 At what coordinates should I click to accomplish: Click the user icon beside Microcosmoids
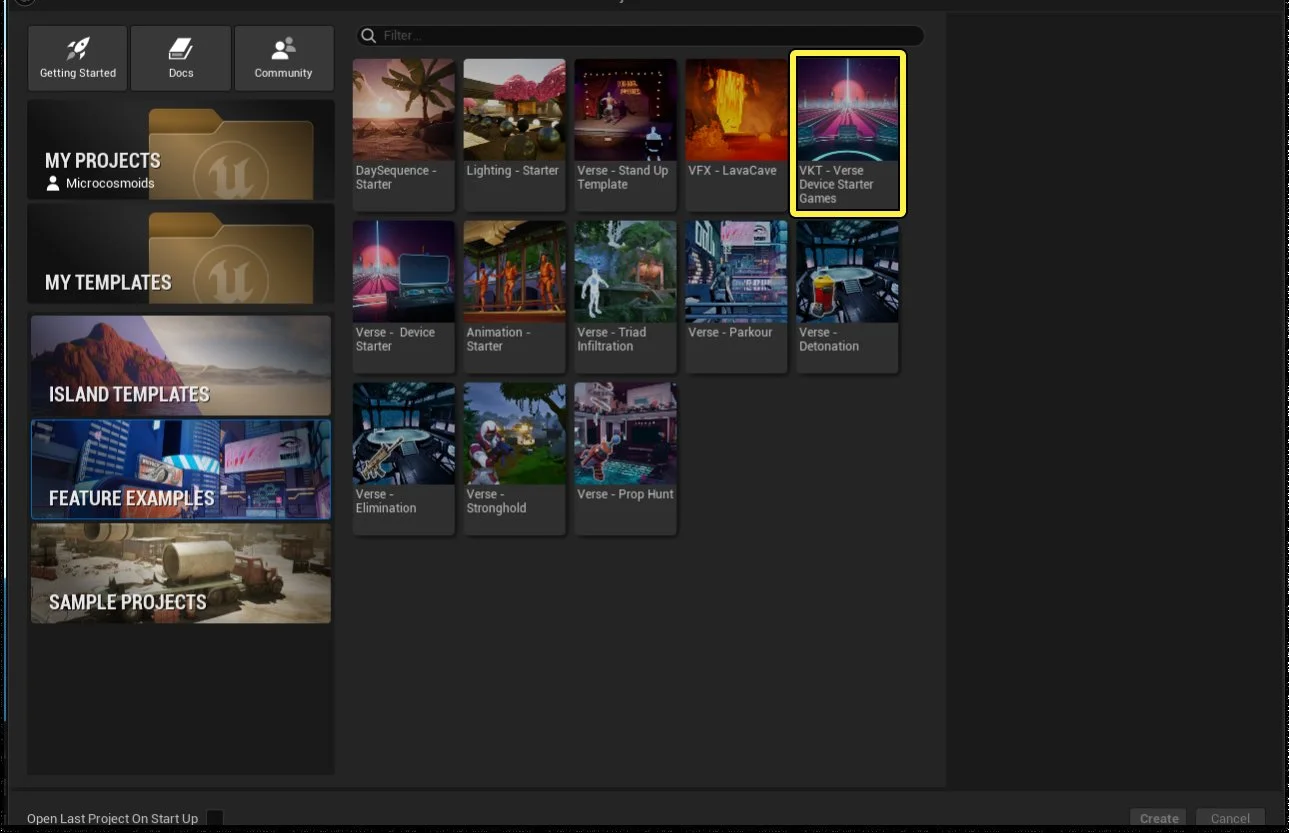[x=53, y=184]
